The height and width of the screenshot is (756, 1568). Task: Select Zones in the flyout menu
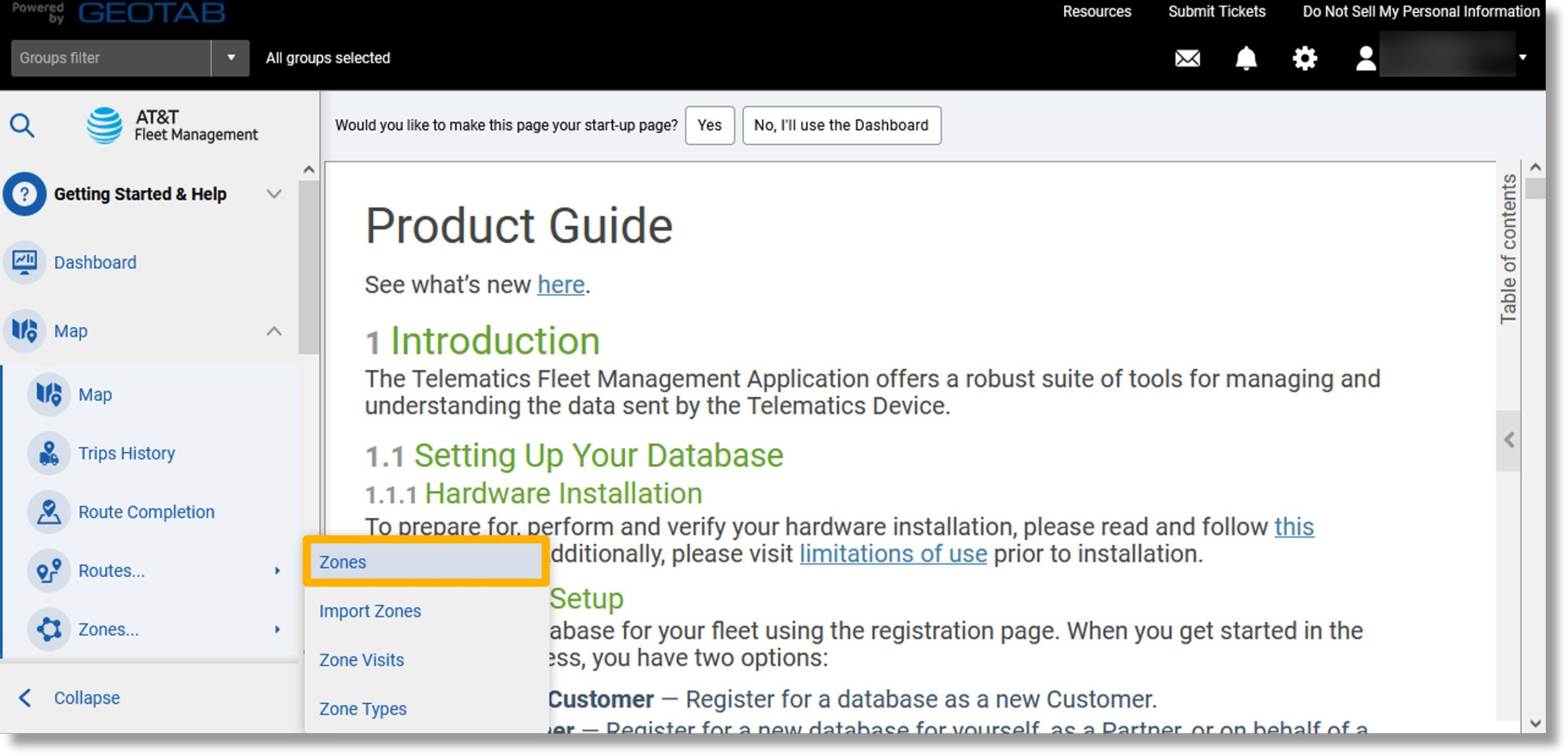pyautogui.click(x=426, y=562)
